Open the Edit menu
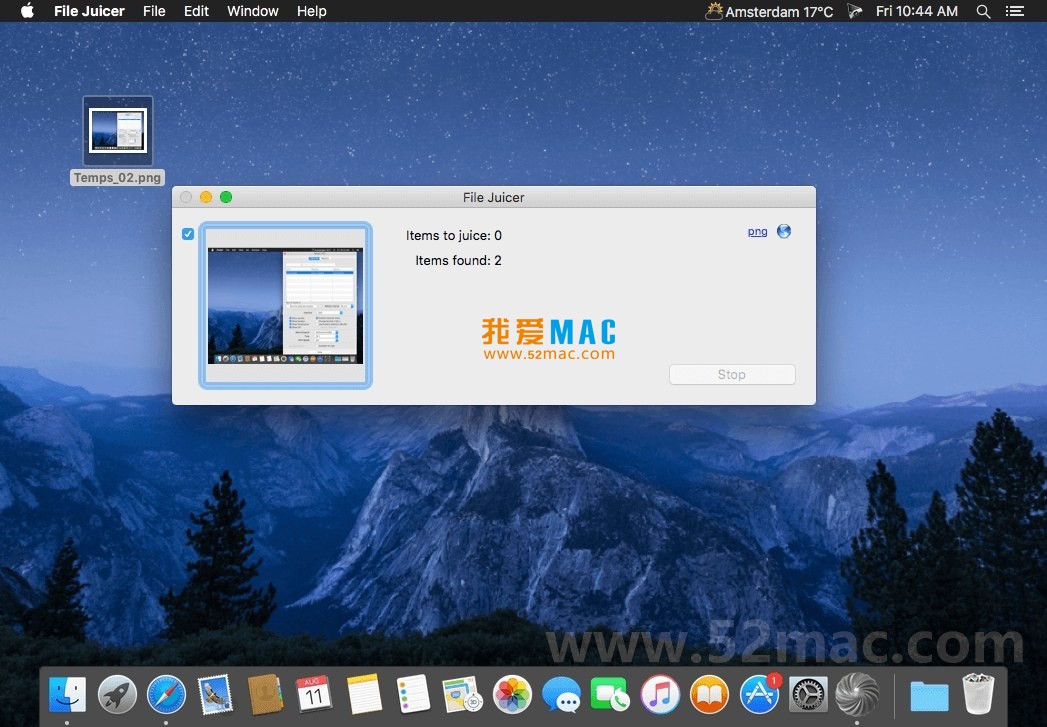This screenshot has height=727, width=1047. pyautogui.click(x=196, y=11)
